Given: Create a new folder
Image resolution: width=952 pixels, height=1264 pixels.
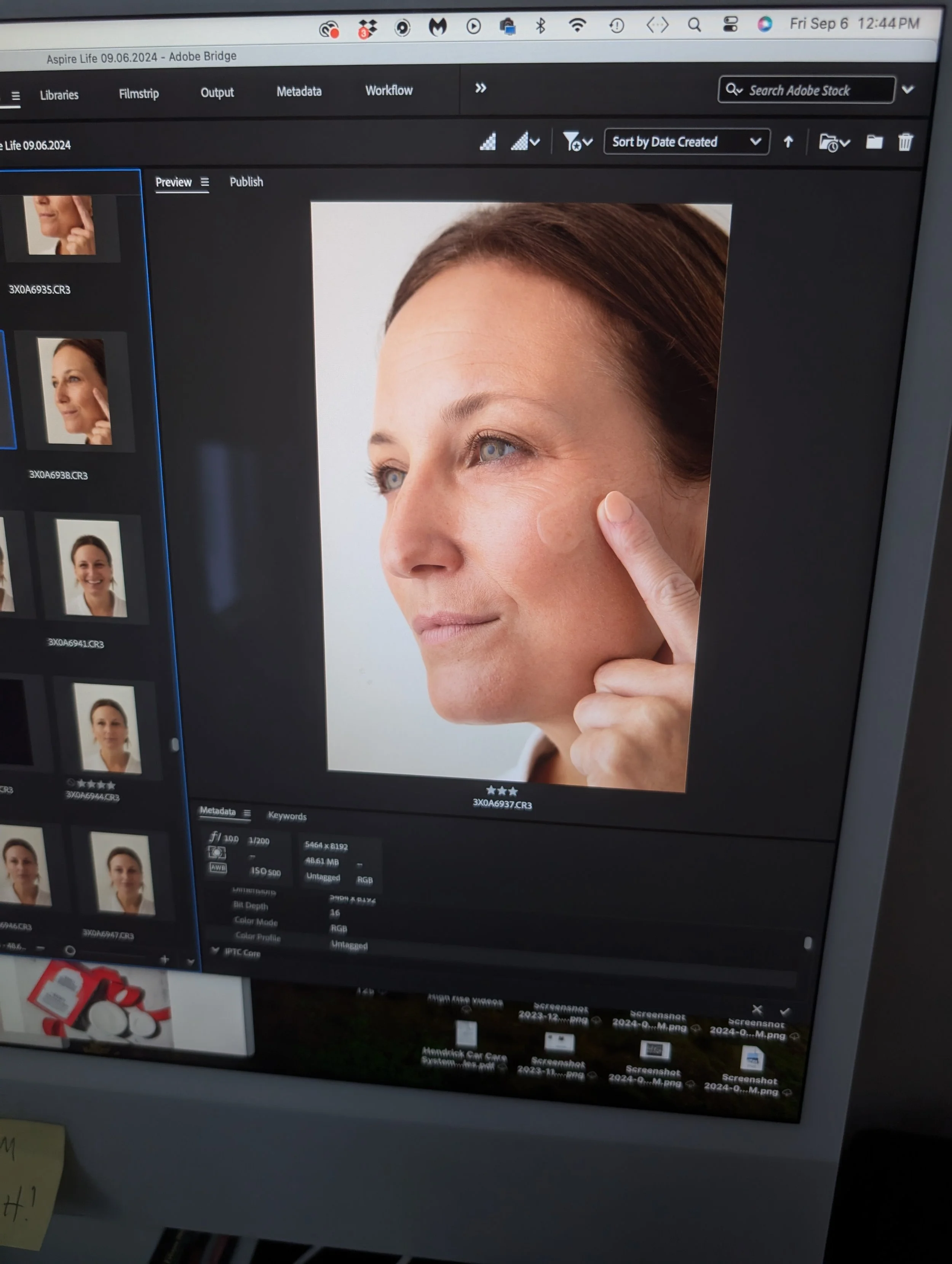Looking at the screenshot, I should click(874, 142).
